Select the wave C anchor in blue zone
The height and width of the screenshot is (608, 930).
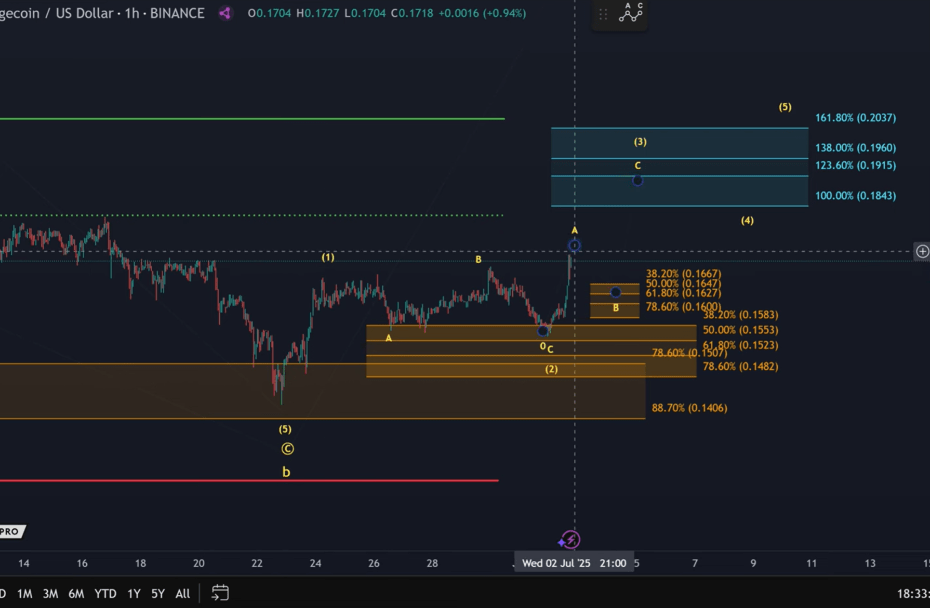638,180
